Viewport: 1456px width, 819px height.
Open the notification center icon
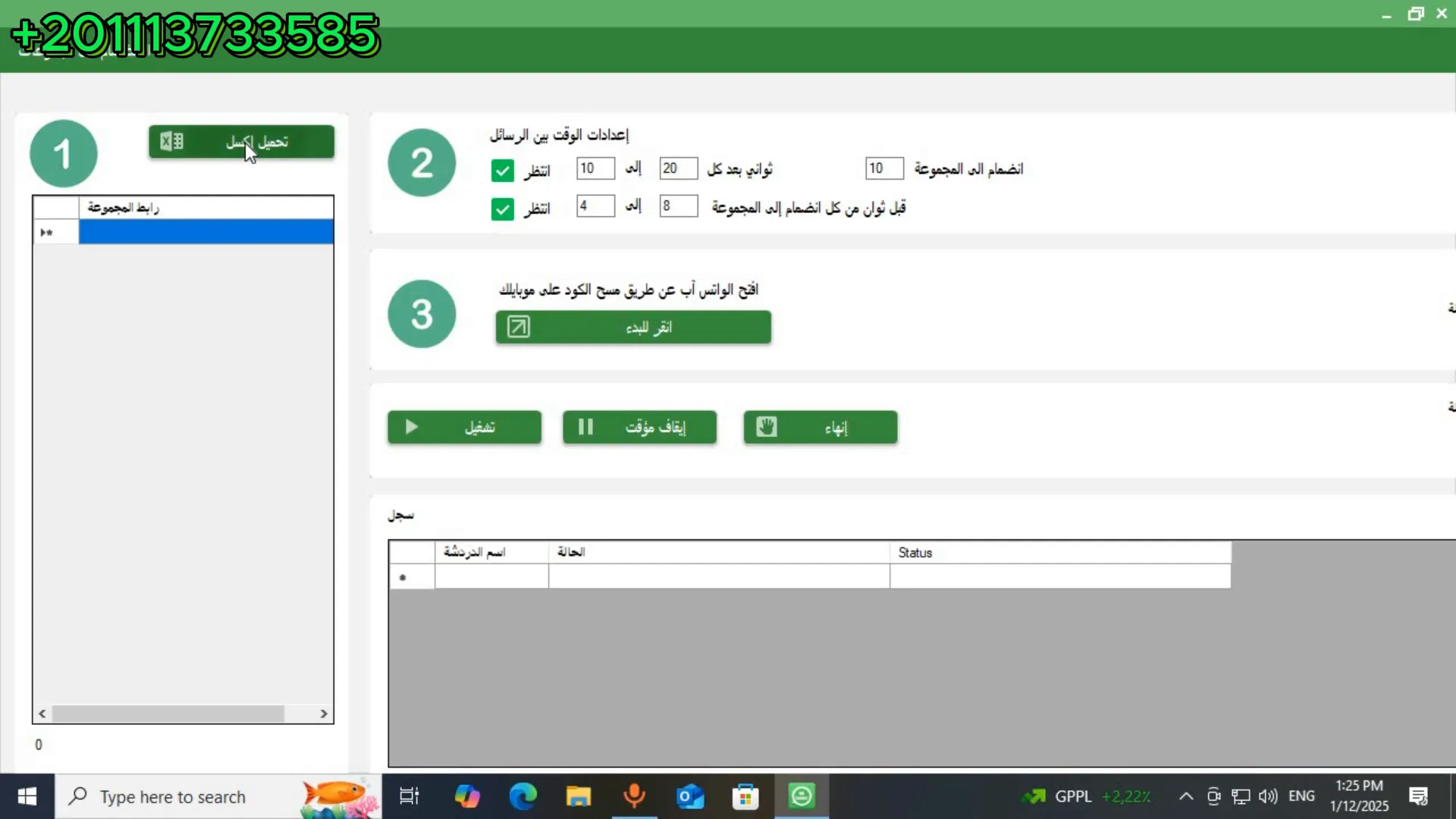(1418, 796)
